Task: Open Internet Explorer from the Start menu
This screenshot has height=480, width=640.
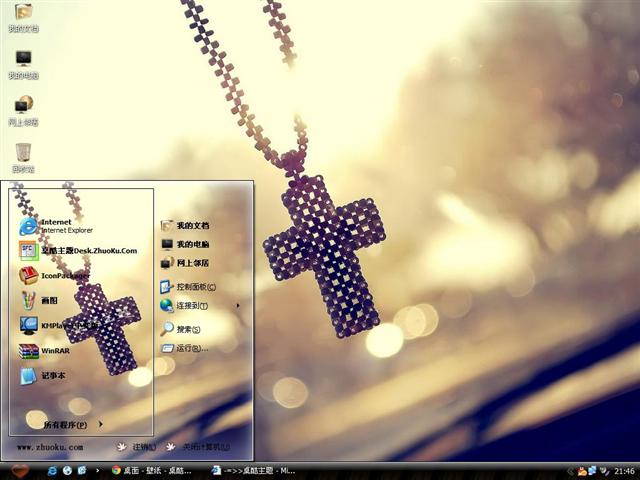Action: point(60,225)
